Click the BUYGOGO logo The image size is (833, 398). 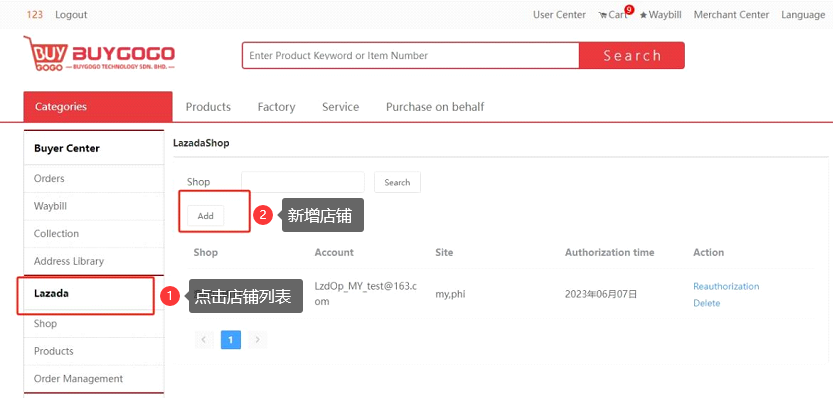99,54
